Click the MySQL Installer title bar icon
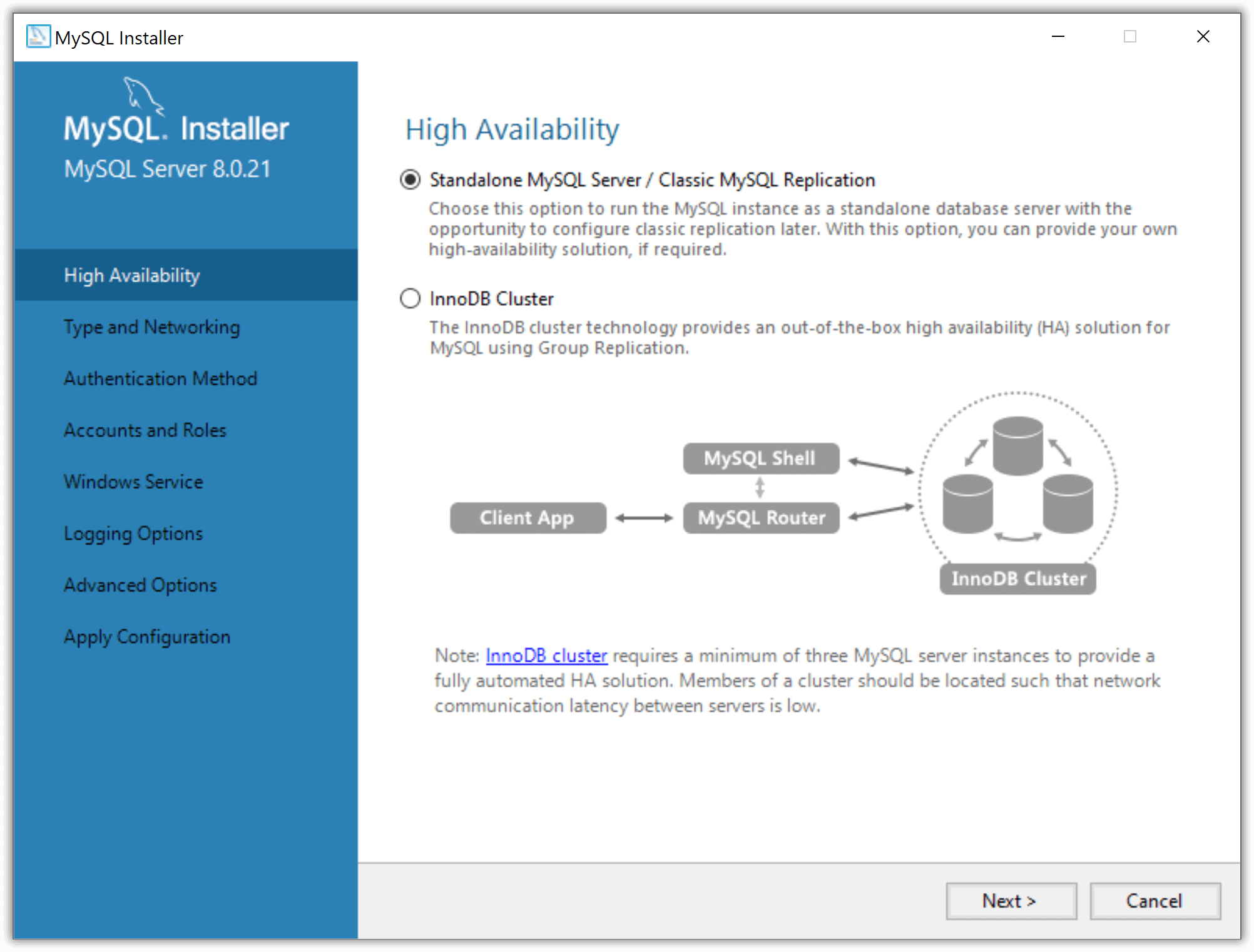 pos(38,36)
